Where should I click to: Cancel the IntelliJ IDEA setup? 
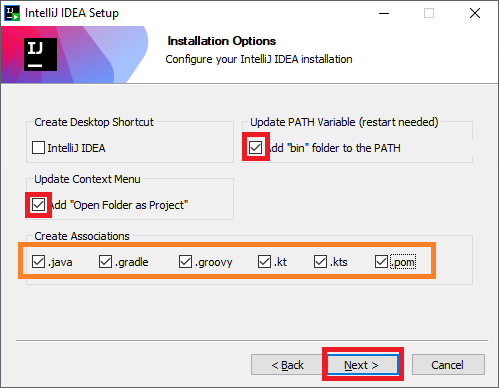click(x=448, y=365)
